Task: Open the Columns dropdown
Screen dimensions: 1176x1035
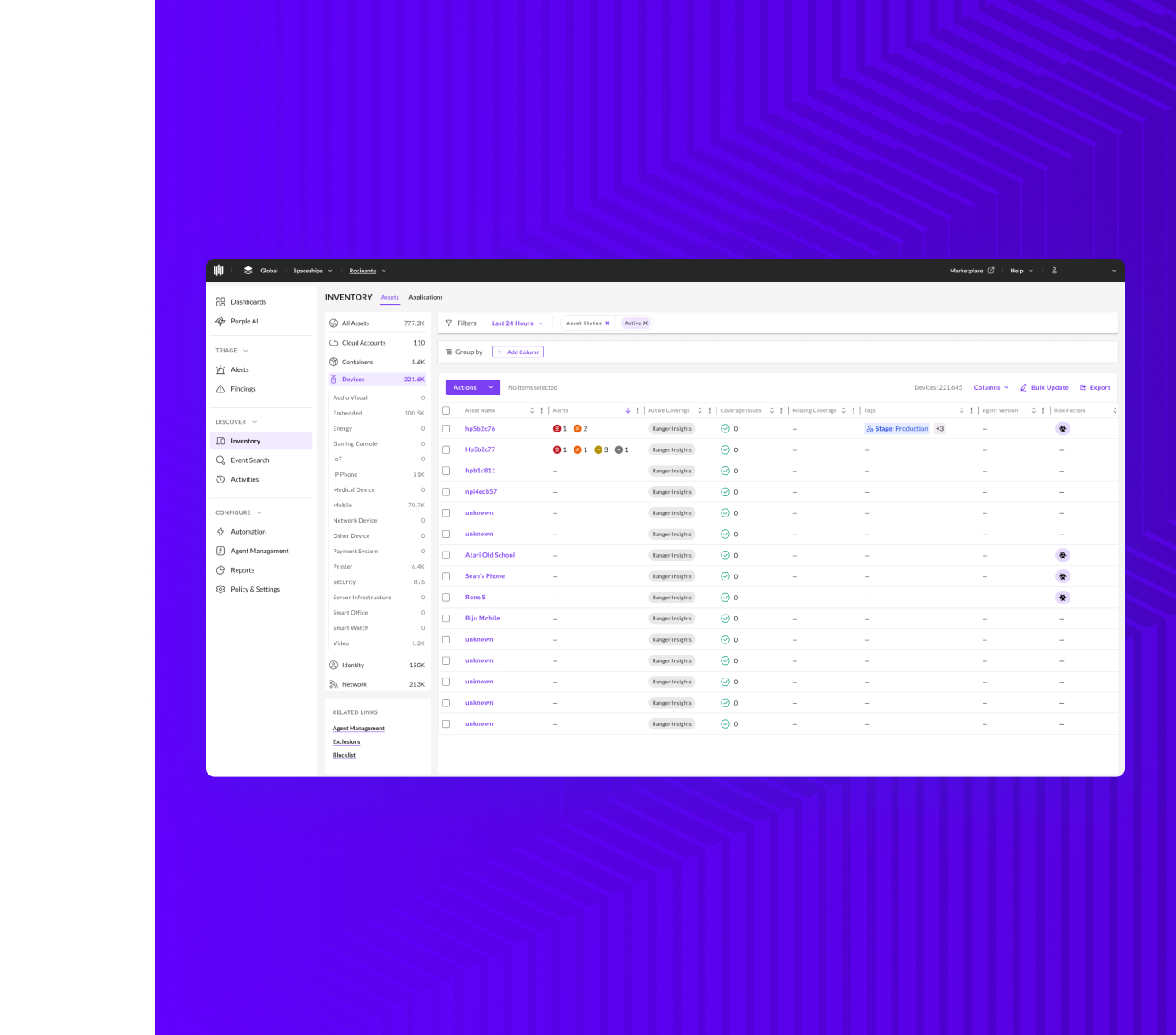Action: (x=990, y=387)
